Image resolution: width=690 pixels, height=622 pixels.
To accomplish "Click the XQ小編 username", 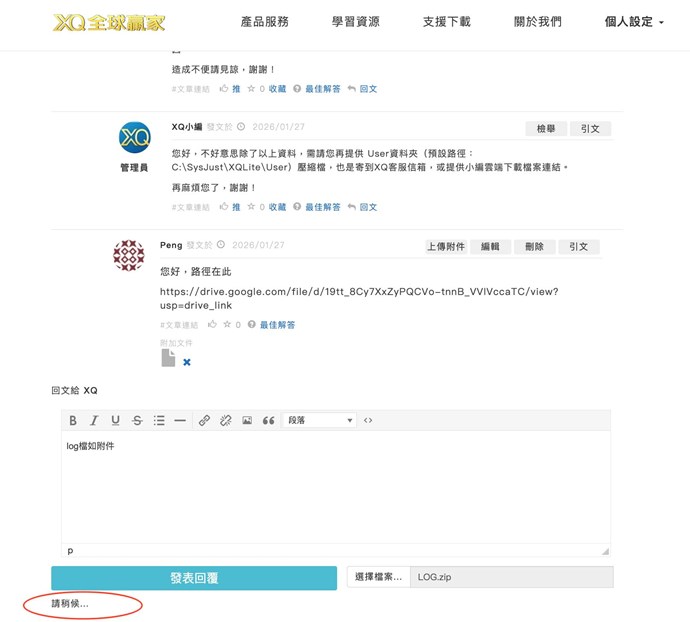I will pos(187,127).
